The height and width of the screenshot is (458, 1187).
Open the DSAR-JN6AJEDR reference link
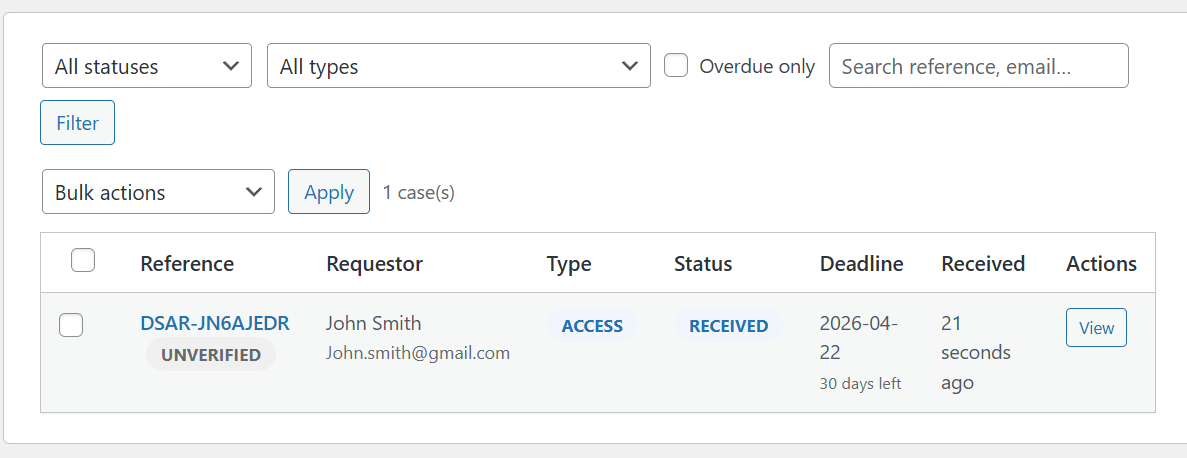(x=214, y=323)
